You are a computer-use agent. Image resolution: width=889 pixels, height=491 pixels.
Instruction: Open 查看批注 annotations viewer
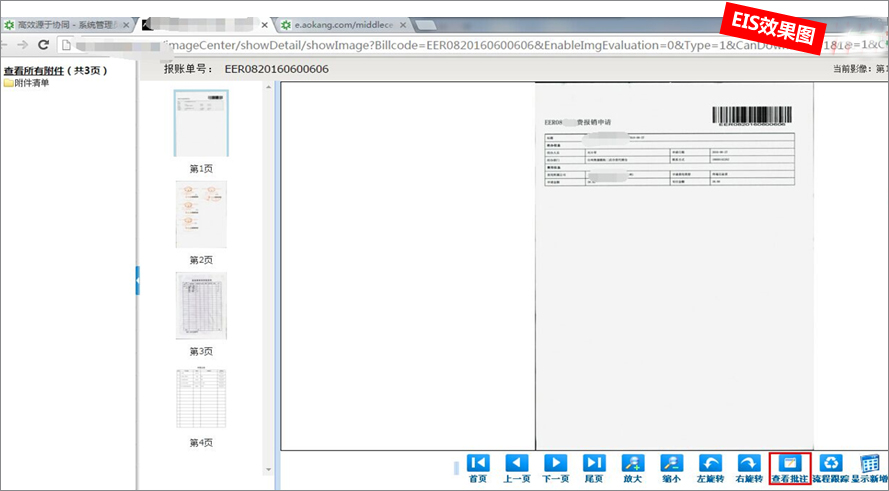pos(789,463)
